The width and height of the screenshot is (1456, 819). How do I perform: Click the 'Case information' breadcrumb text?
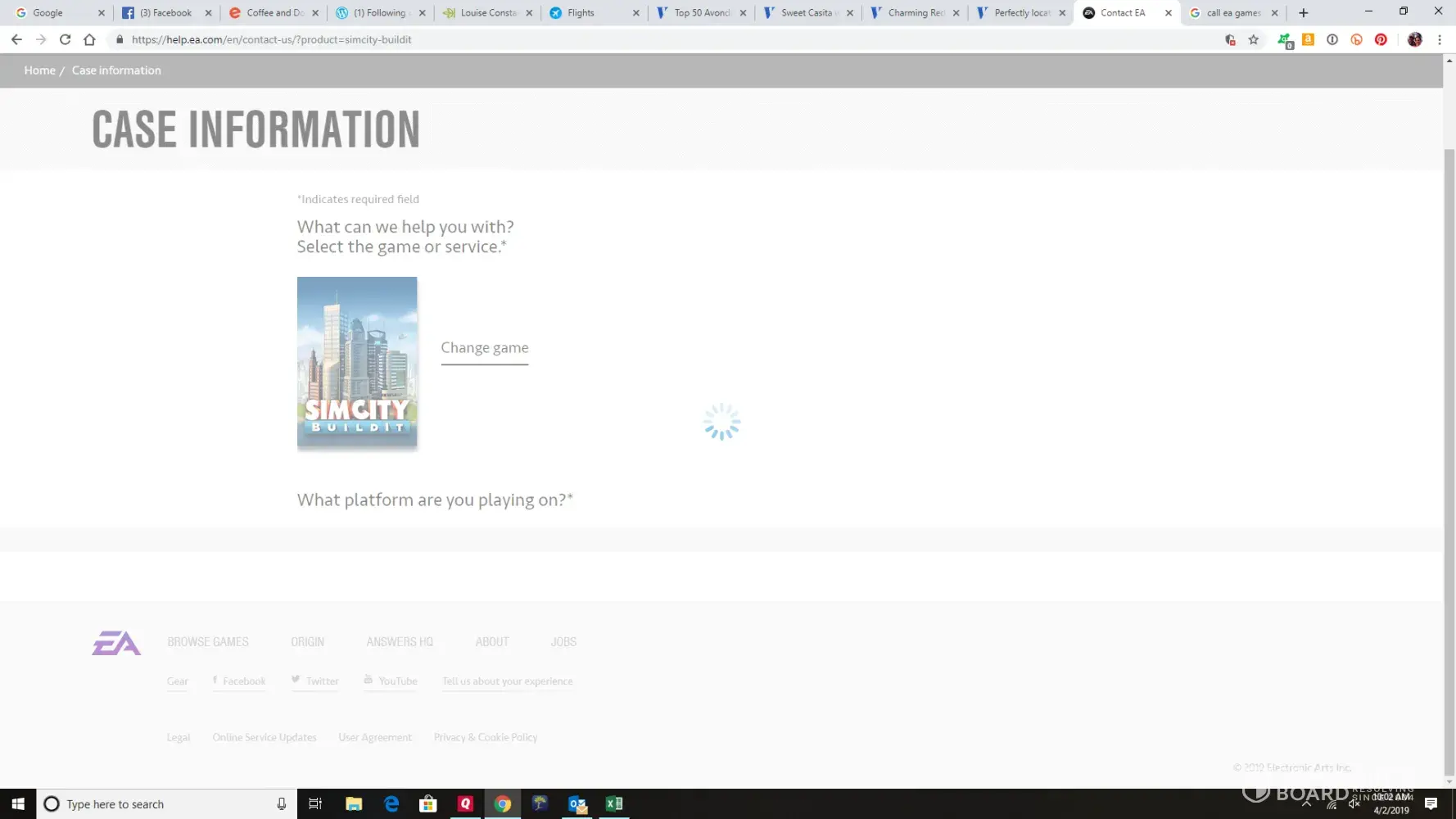click(116, 70)
